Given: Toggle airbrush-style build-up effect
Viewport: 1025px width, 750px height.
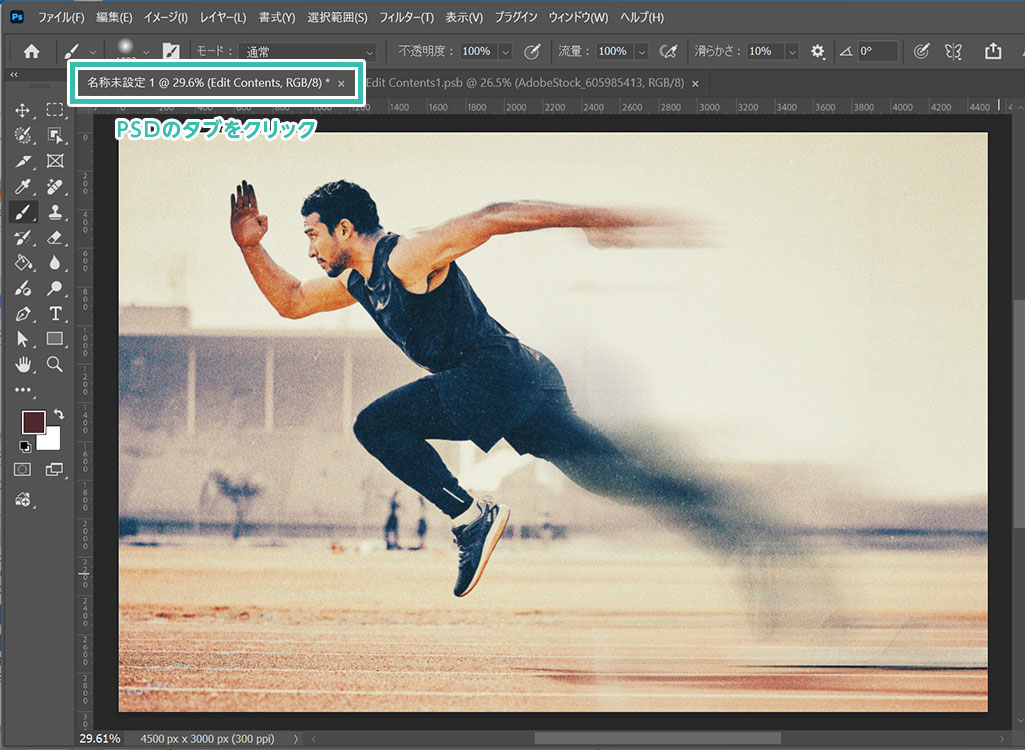Looking at the screenshot, I should point(669,51).
